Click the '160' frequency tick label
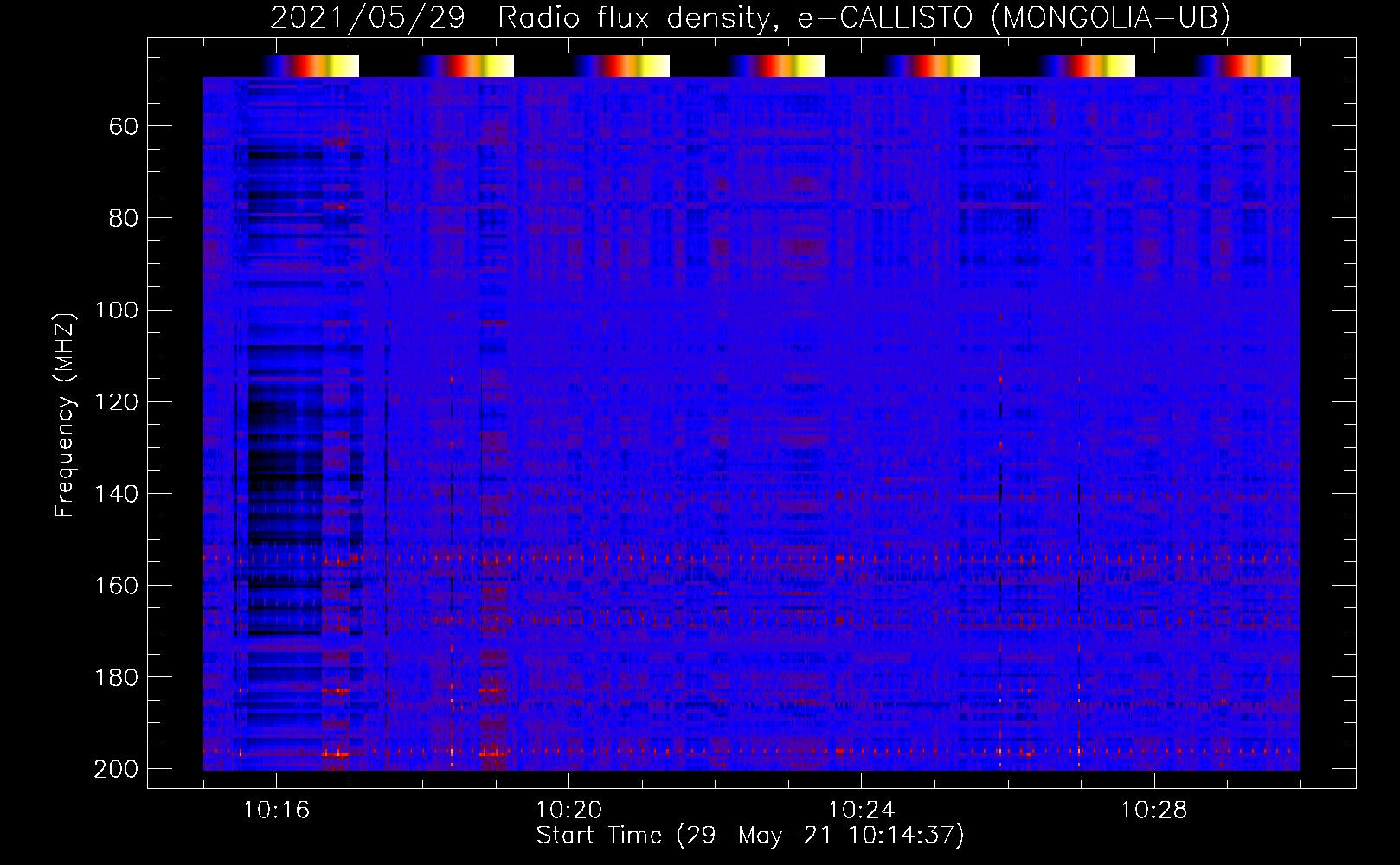The height and width of the screenshot is (865, 1400). 116,586
